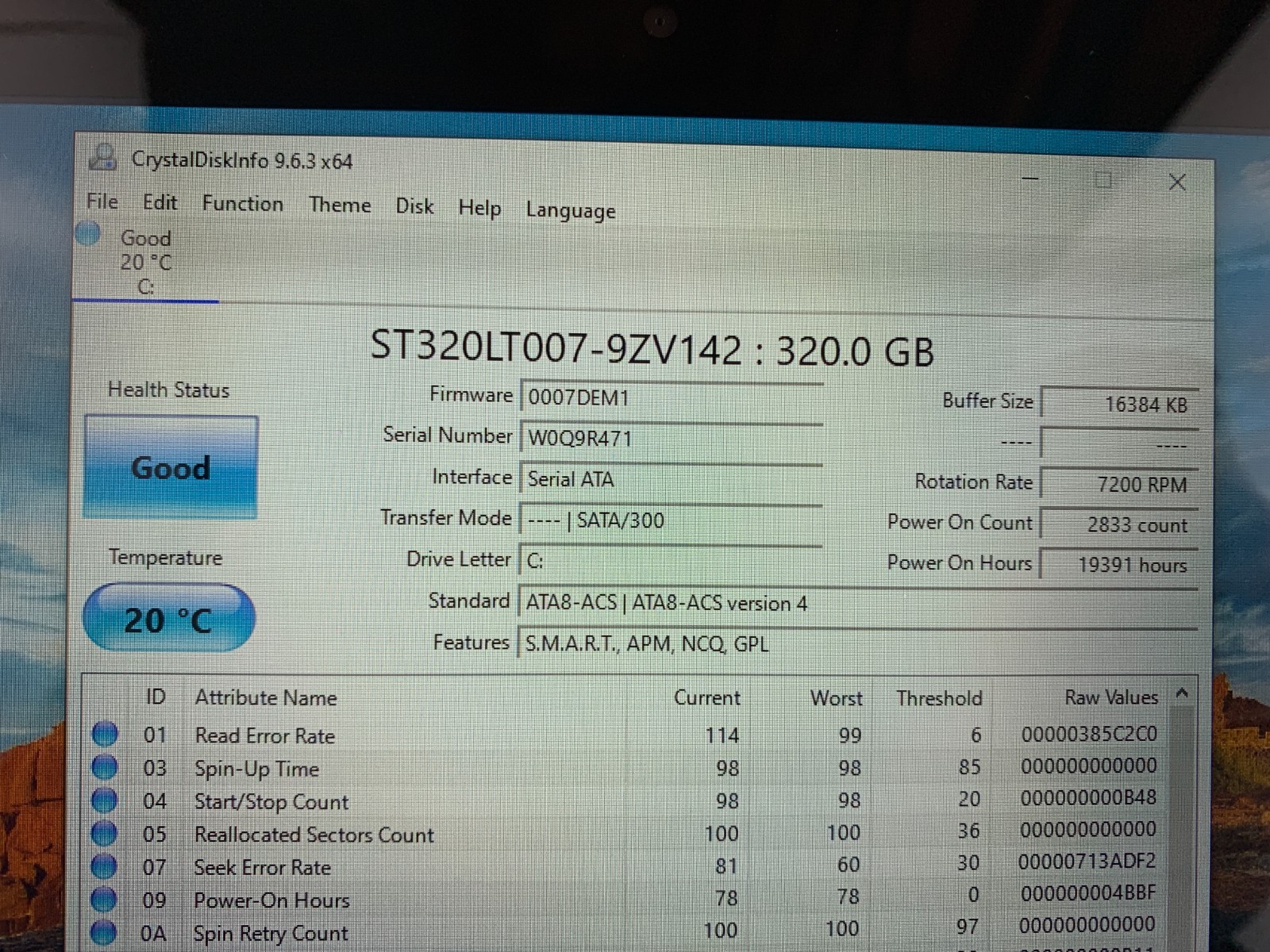
Task: Click status circle for Start/Stop Count
Action: click(x=105, y=800)
